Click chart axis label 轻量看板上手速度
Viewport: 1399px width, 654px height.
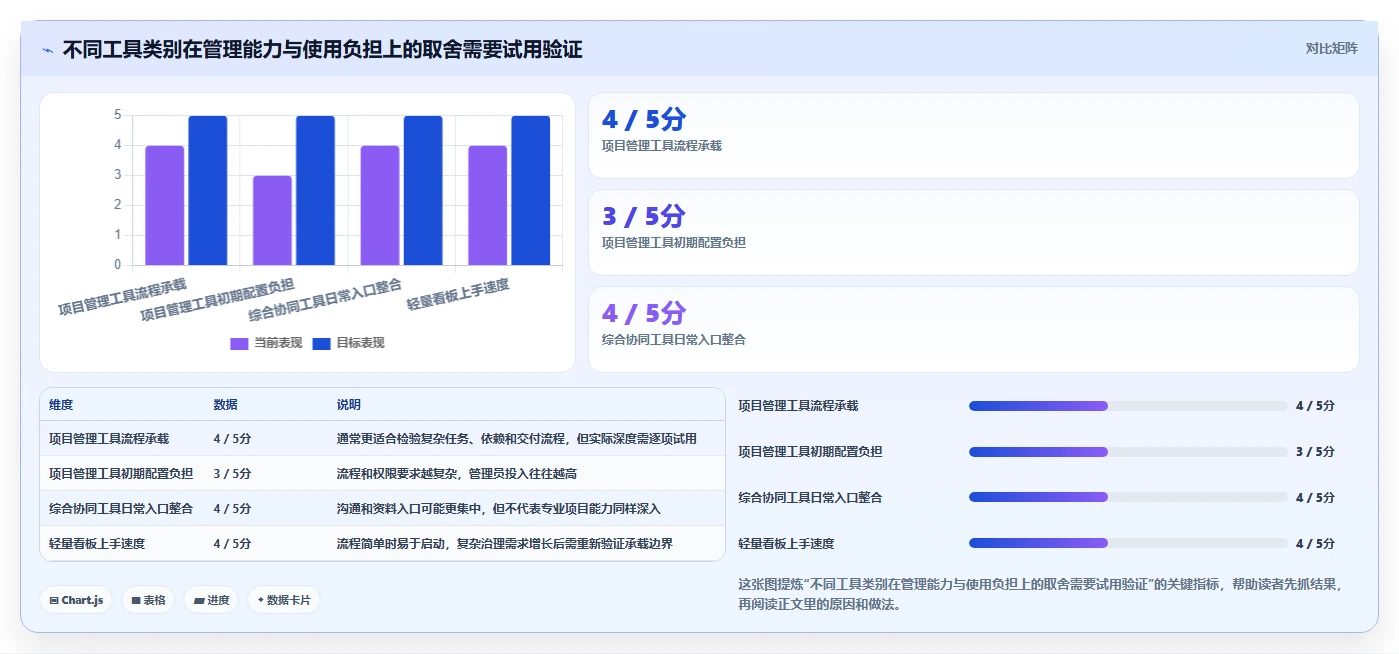[458, 294]
